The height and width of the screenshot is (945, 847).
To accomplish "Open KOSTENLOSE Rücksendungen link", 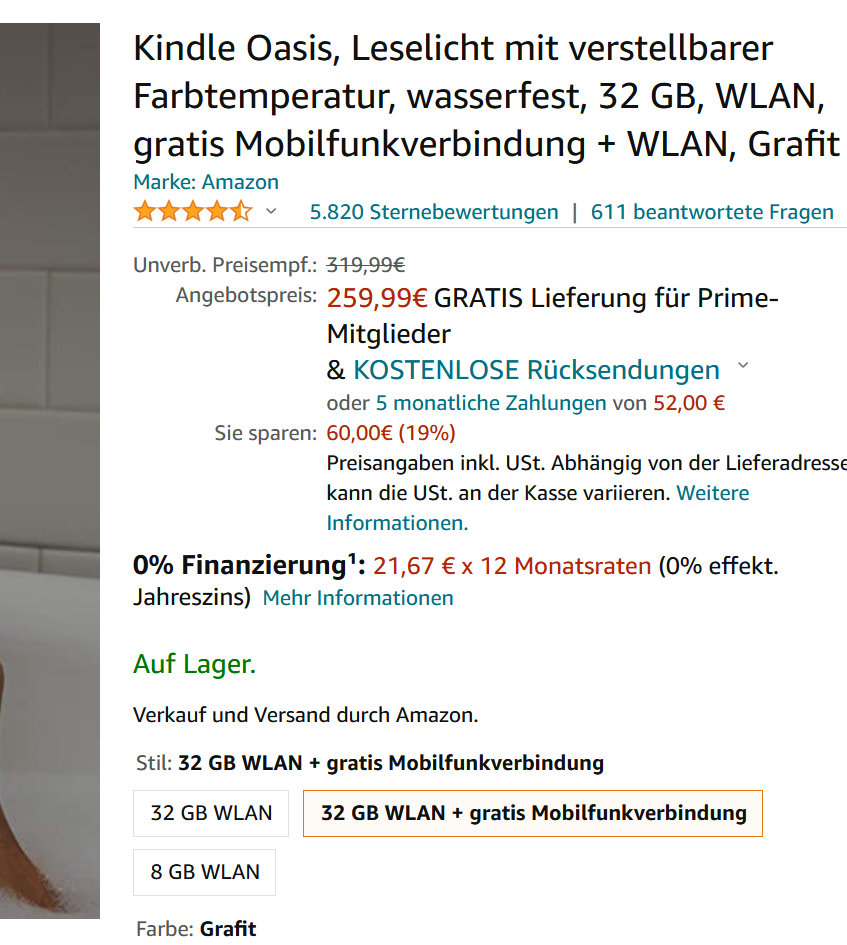I will [x=537, y=370].
